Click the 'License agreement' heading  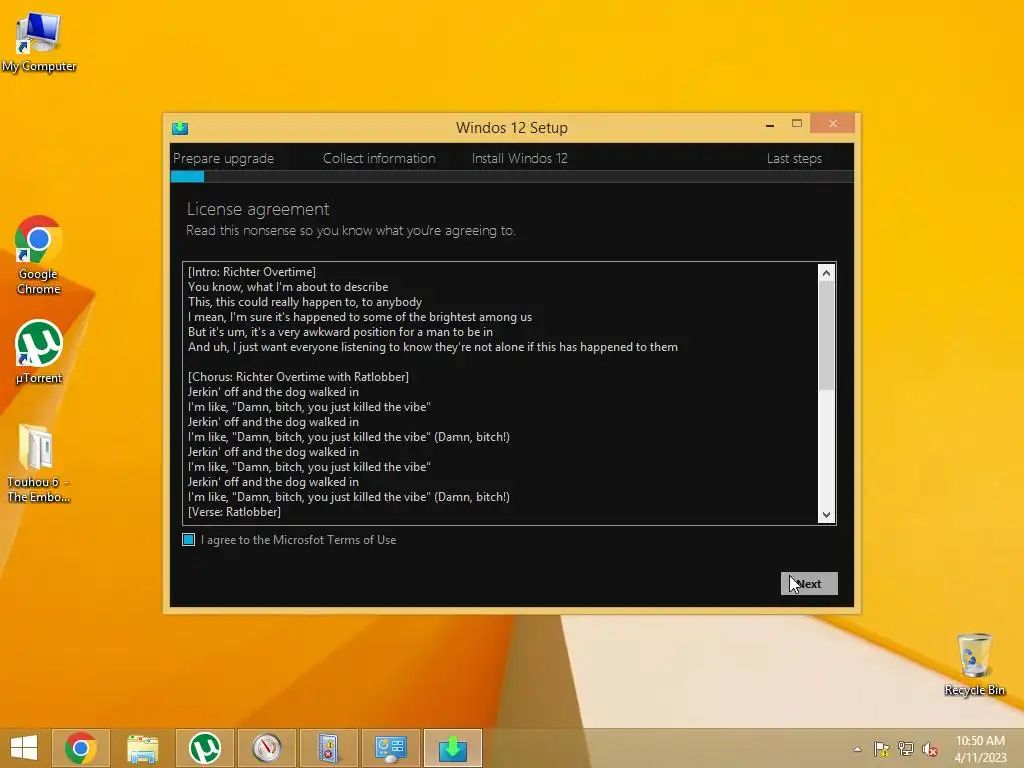pyautogui.click(x=258, y=209)
